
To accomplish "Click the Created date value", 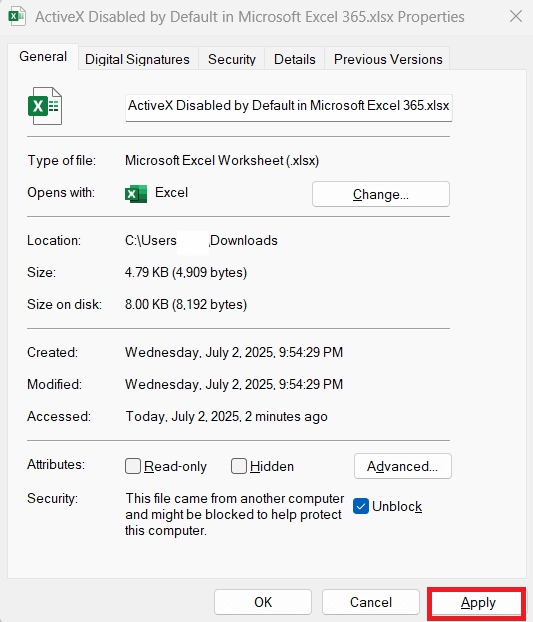I will (x=234, y=352).
